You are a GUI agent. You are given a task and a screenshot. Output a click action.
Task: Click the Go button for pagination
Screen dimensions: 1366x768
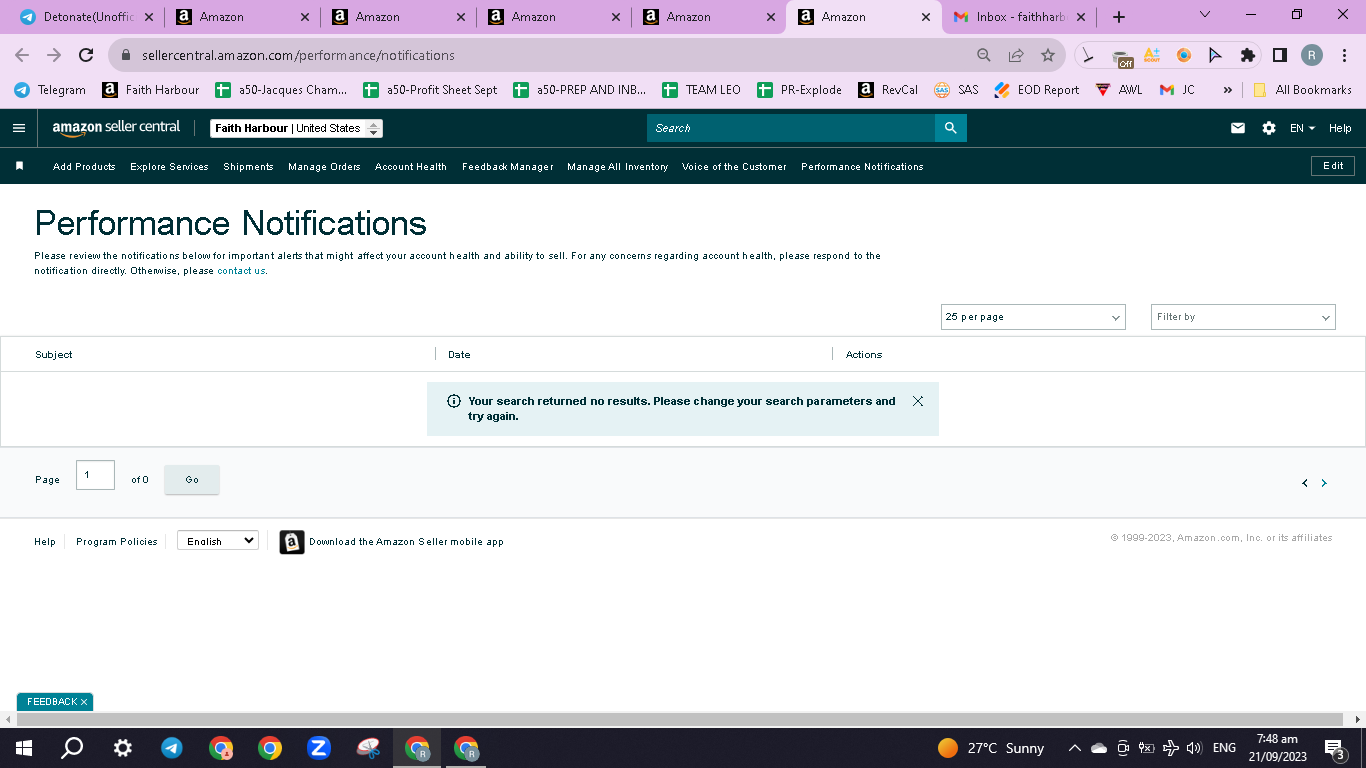pyautogui.click(x=192, y=480)
